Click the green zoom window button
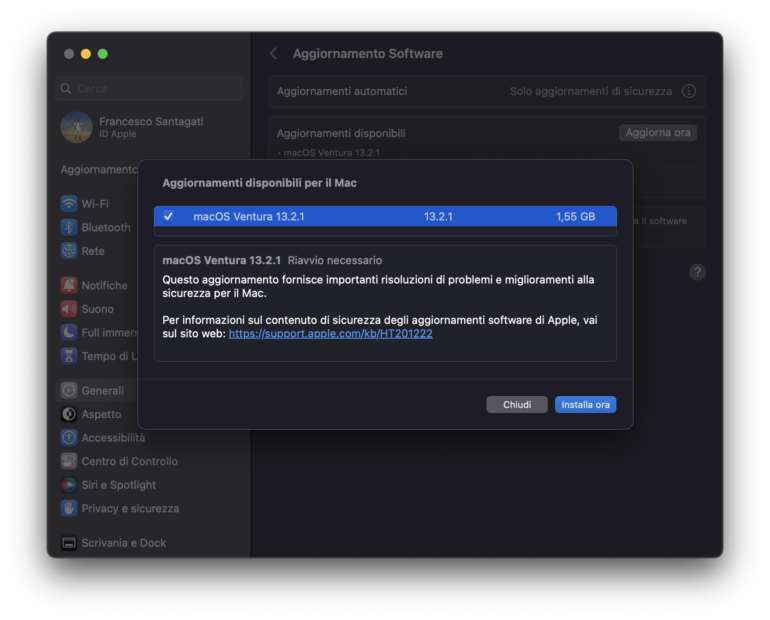This screenshot has width=770, height=620. [103, 54]
